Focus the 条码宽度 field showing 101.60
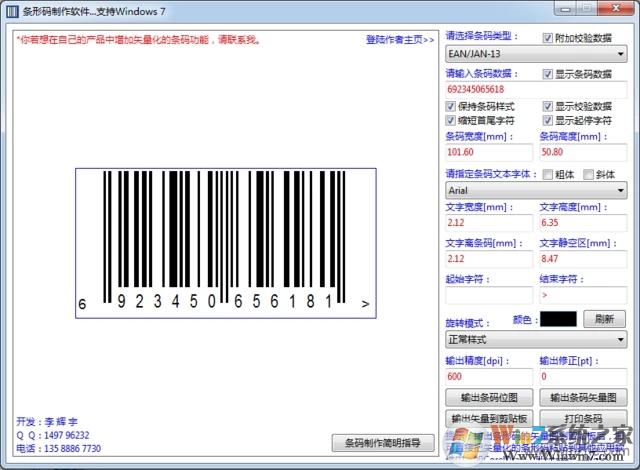The height and width of the screenshot is (470, 640). [489, 153]
